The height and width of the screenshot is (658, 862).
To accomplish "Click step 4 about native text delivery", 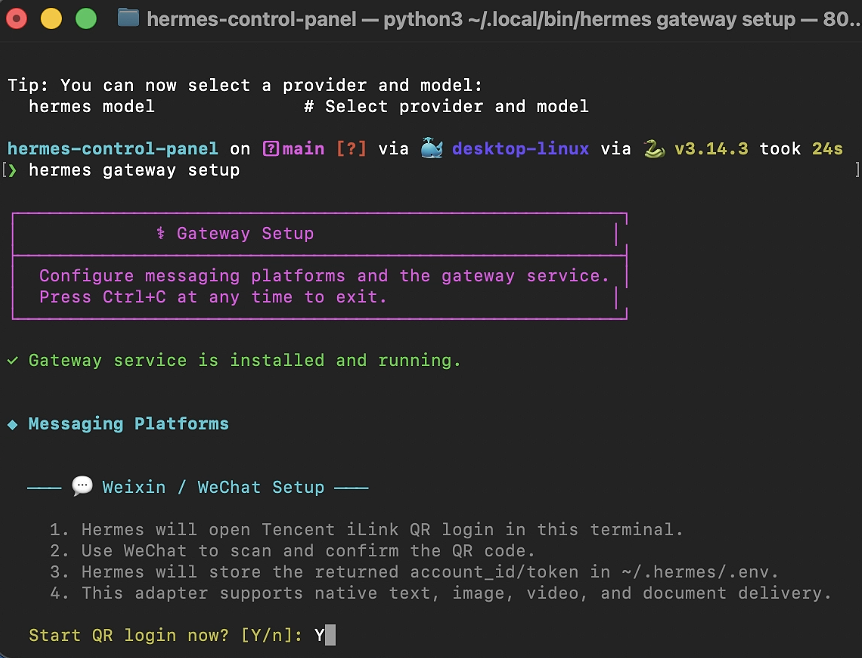I will 440,593.
